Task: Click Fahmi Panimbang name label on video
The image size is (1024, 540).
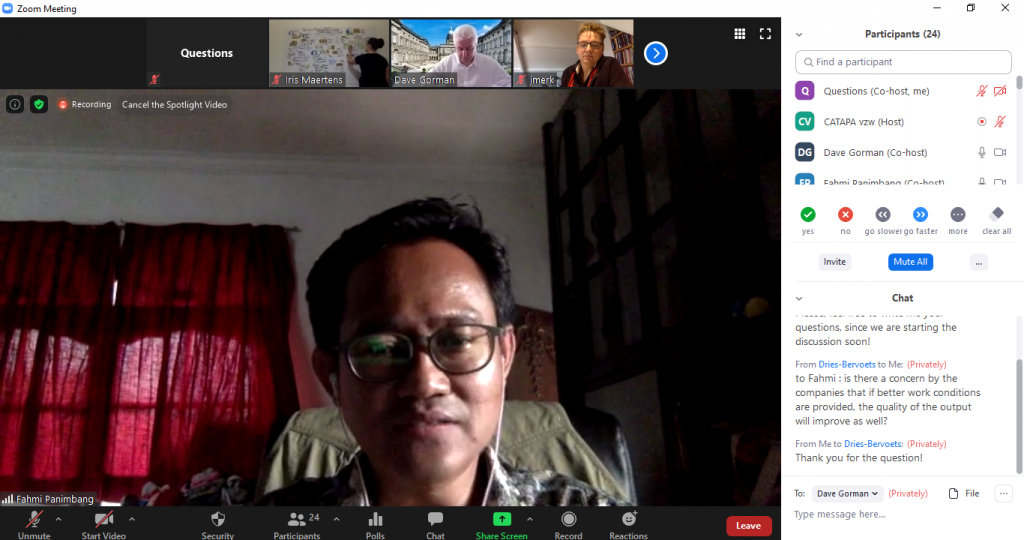Action: pyautogui.click(x=55, y=499)
